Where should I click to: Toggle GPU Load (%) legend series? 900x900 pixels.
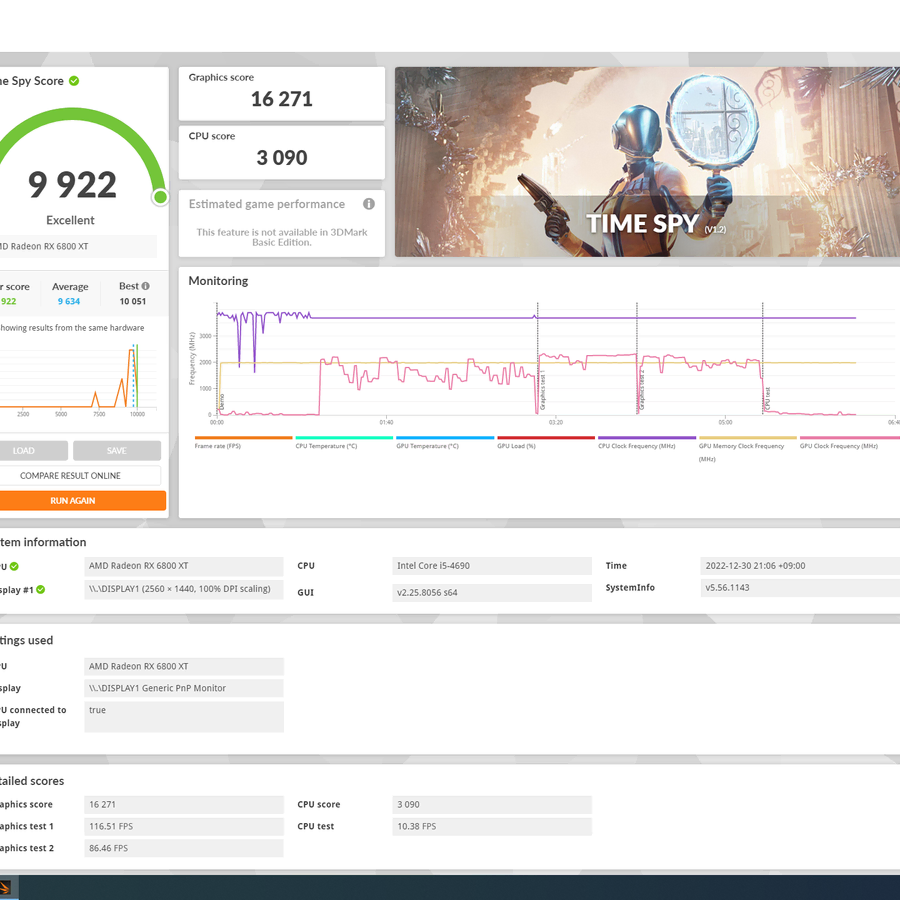coord(545,442)
